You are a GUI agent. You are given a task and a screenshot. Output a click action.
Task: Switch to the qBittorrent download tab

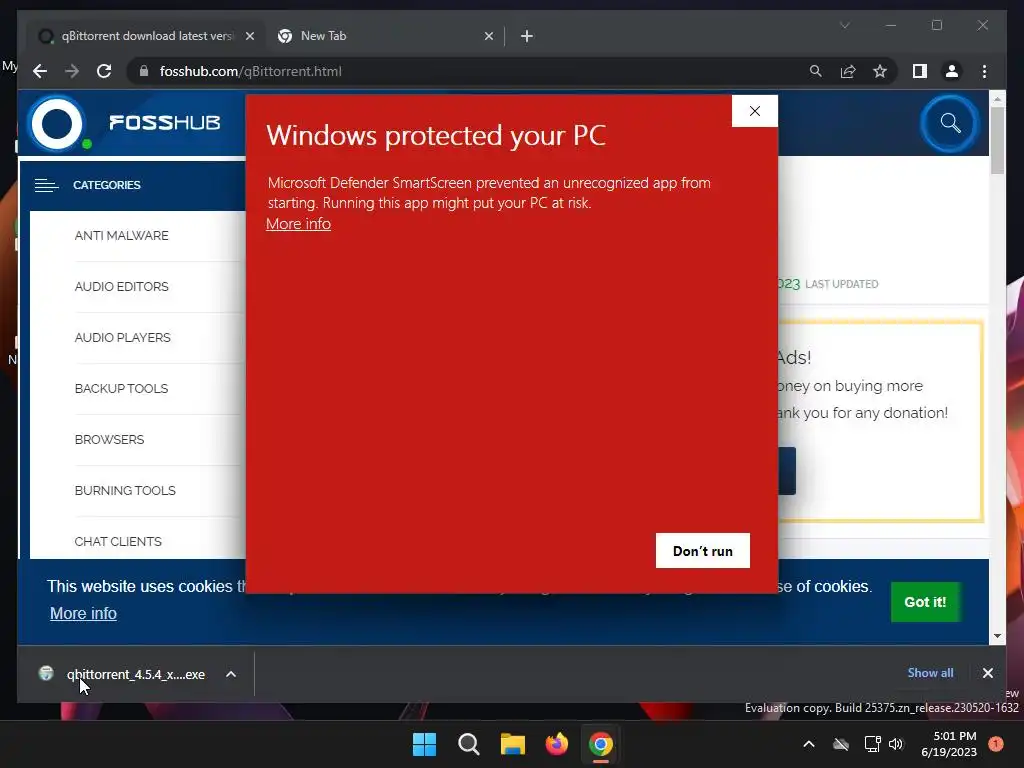pyautogui.click(x=145, y=36)
